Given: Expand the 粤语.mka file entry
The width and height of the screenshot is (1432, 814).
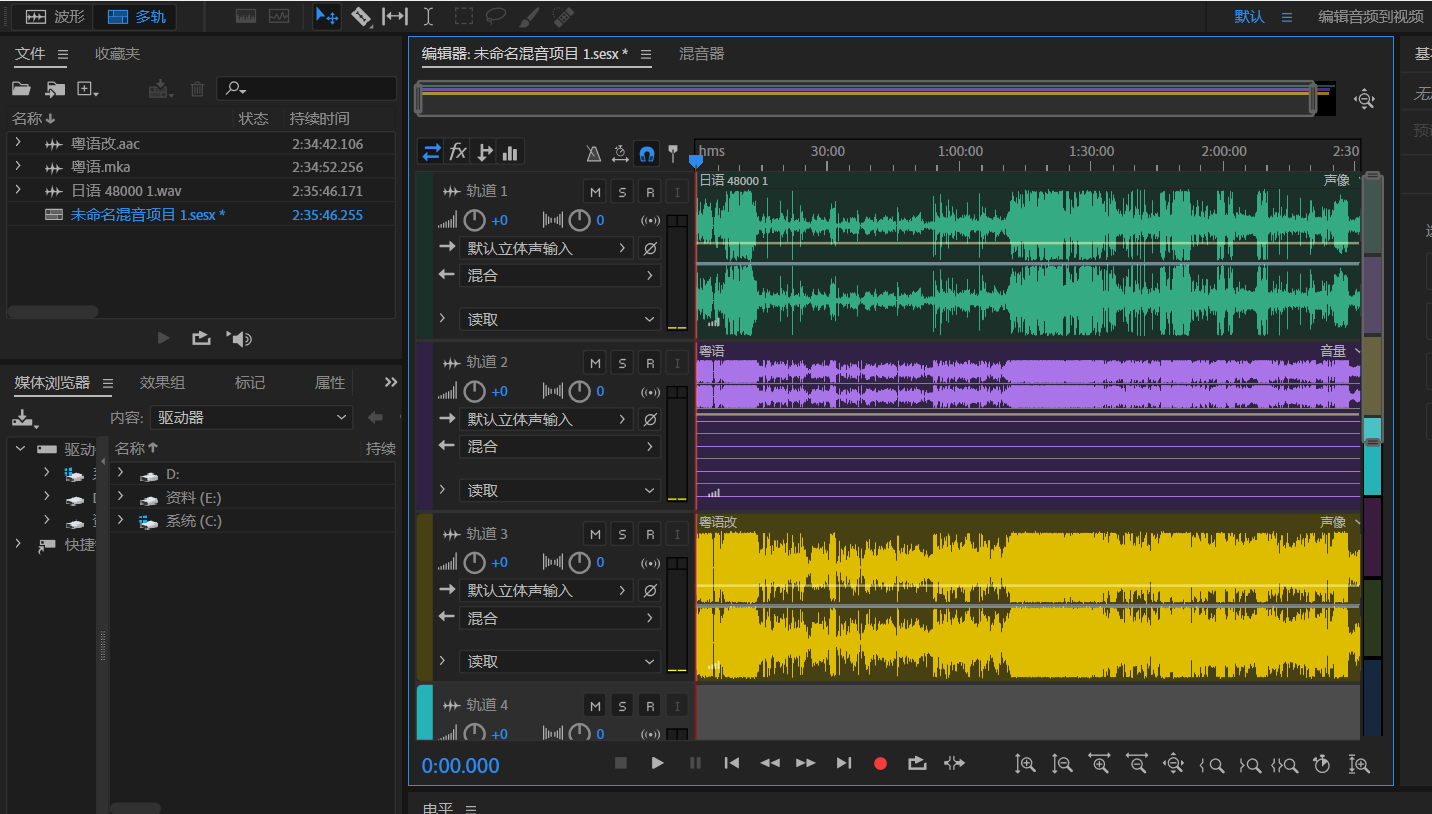Looking at the screenshot, I should 18,166.
